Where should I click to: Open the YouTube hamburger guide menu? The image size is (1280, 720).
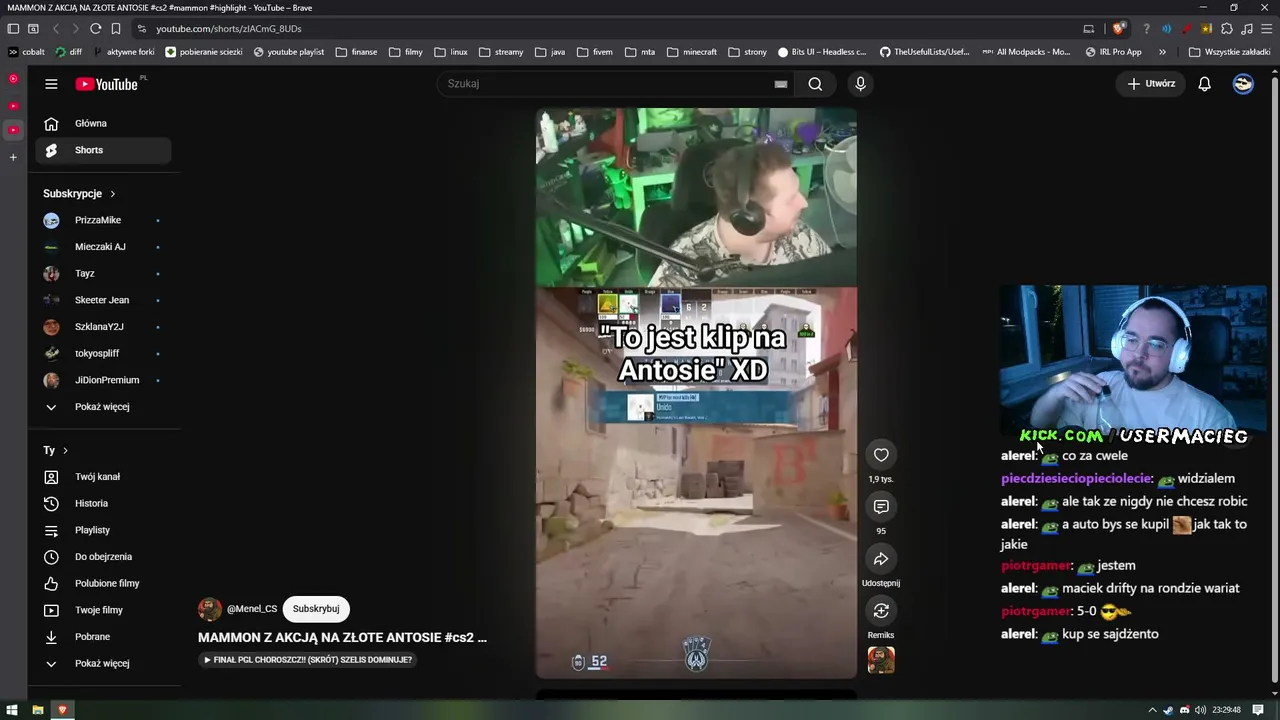(x=51, y=84)
